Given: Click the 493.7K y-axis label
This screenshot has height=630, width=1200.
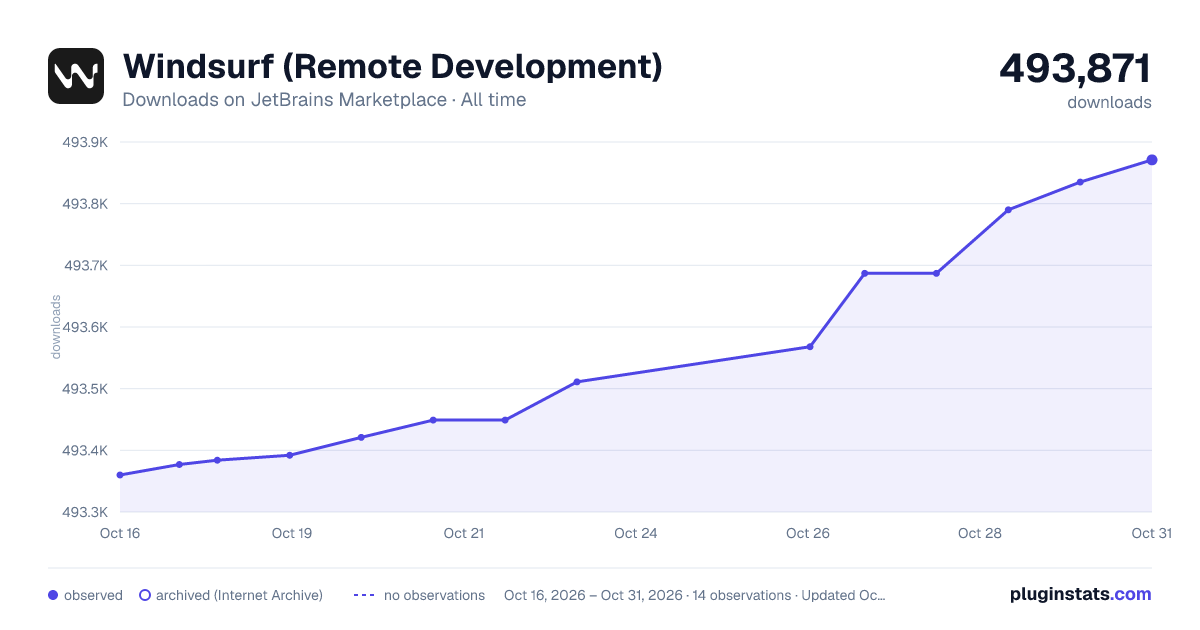Looking at the screenshot, I should (85, 266).
